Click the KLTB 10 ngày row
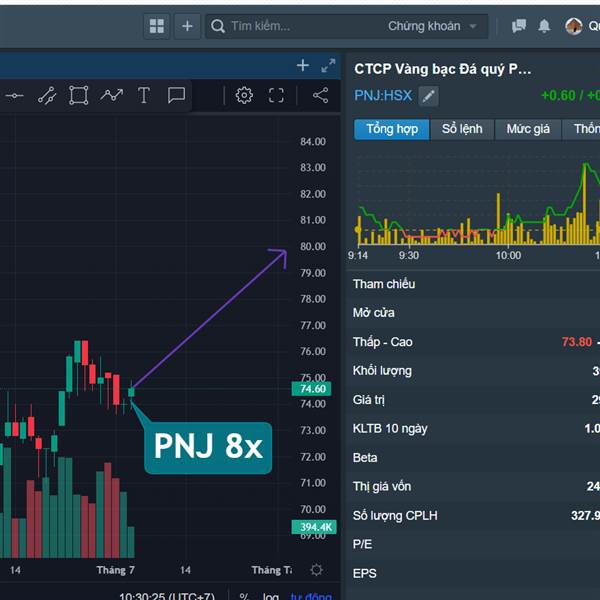This screenshot has height=600, width=600. 474,429
